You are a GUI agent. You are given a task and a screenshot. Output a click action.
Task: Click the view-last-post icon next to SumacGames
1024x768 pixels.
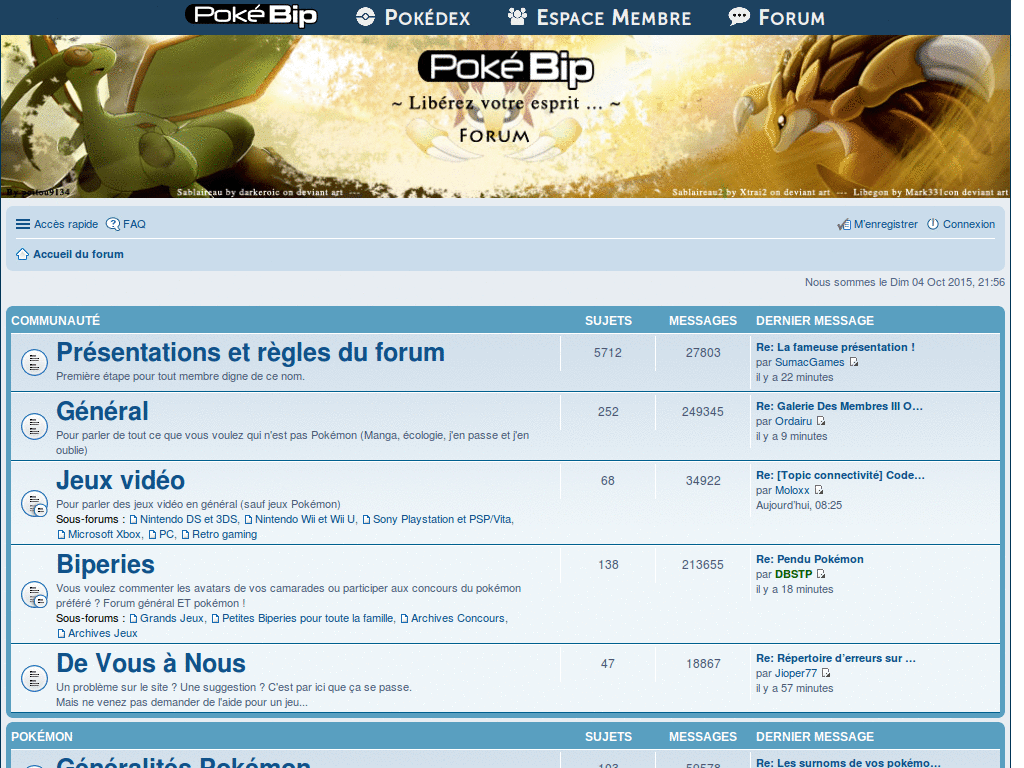point(853,362)
